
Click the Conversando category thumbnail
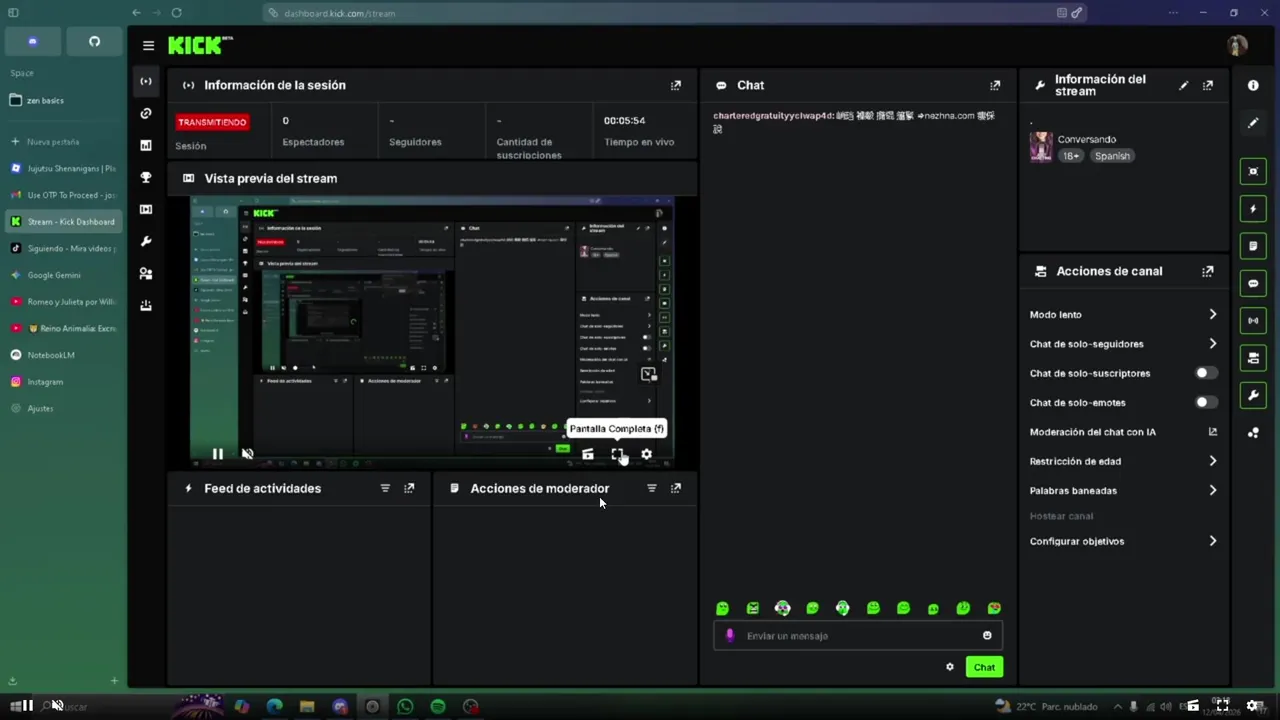[x=1041, y=146]
